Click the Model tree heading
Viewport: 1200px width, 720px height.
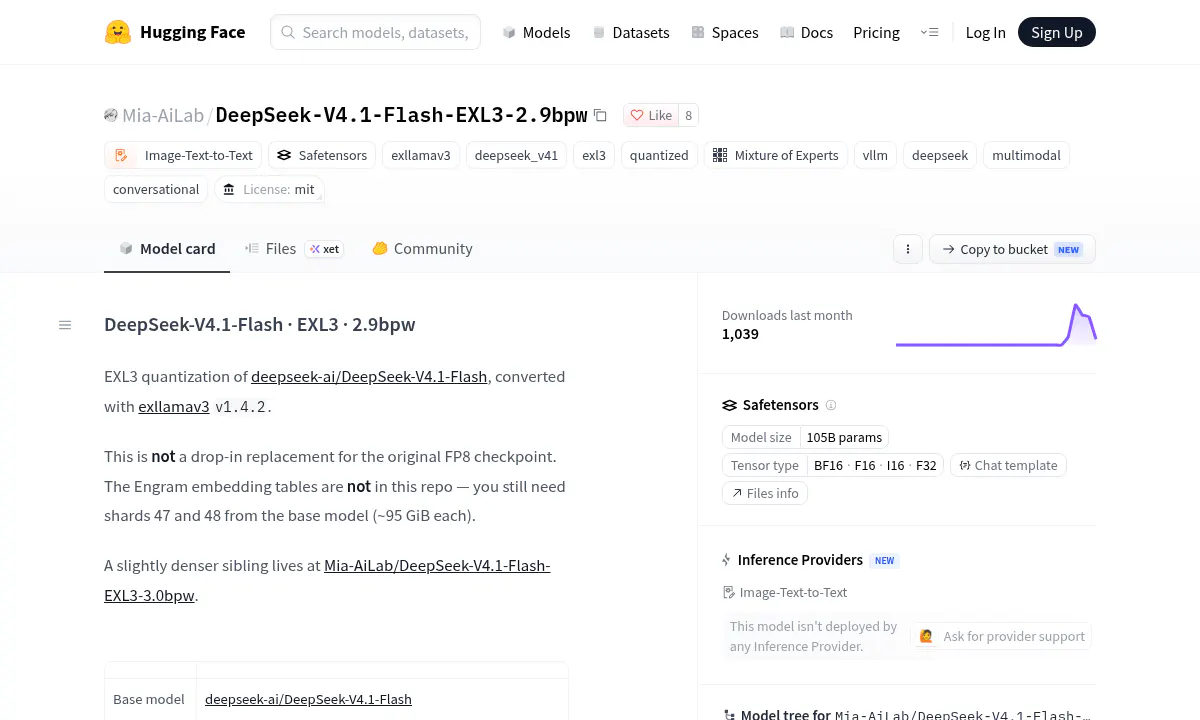[785, 715]
